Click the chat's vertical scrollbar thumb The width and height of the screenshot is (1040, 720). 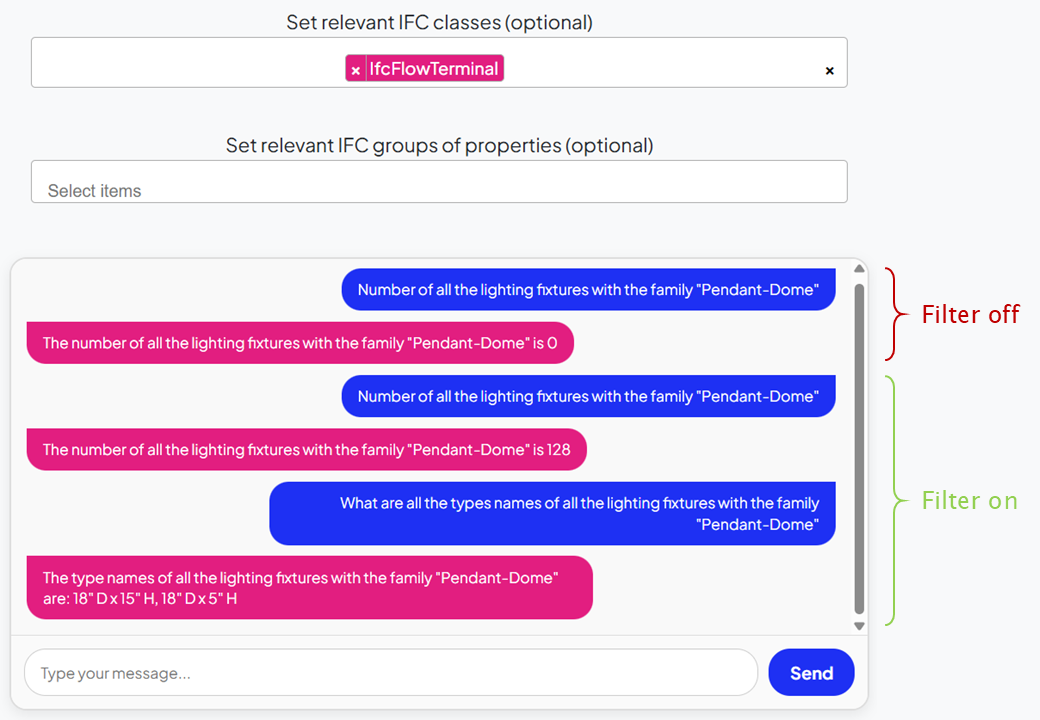click(x=858, y=447)
